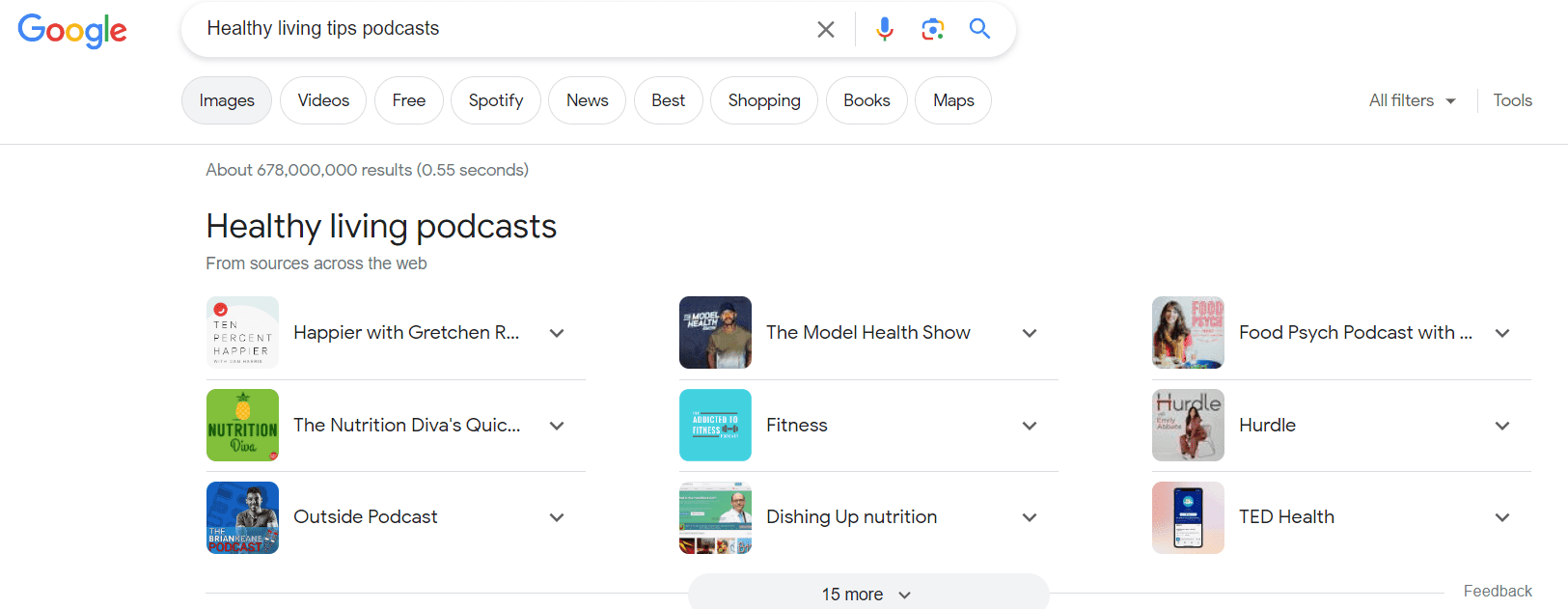Open Happier with Gretchen R... podcast
This screenshot has width=1568, height=609.
pyautogui.click(x=406, y=333)
